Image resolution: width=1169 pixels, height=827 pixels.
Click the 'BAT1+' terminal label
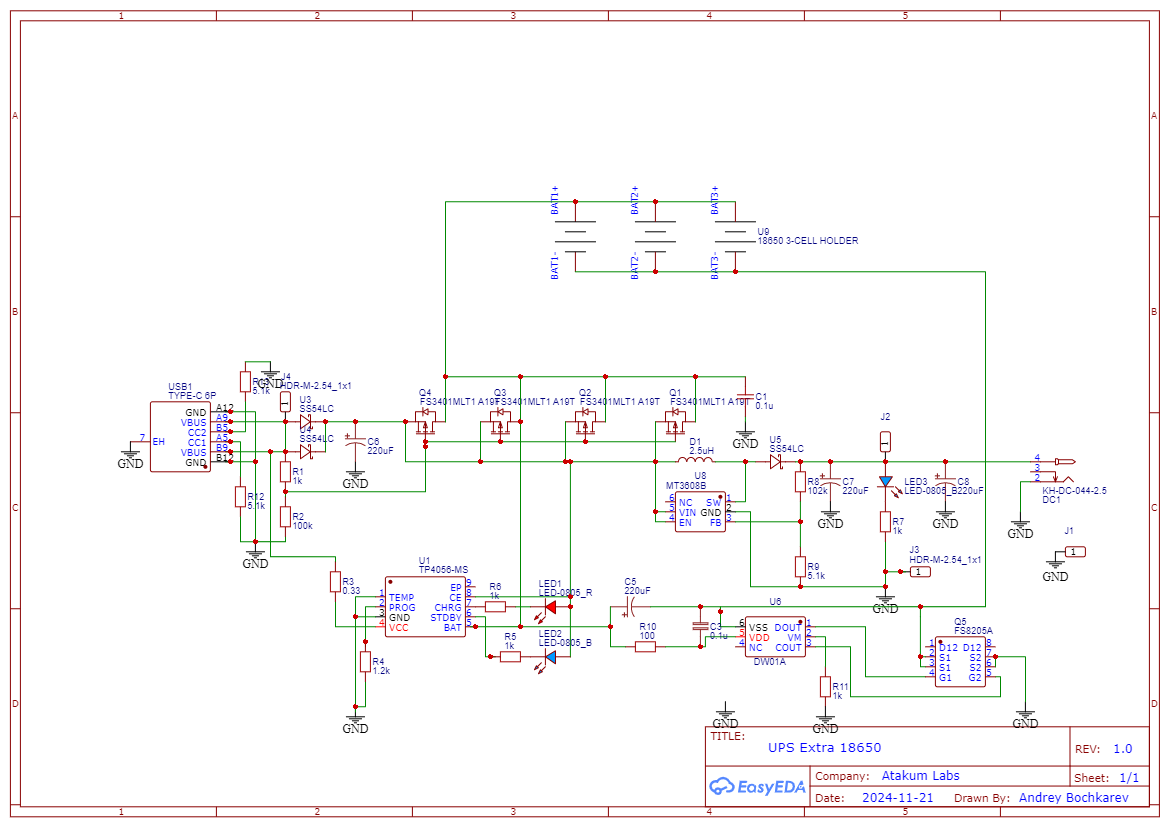555,200
